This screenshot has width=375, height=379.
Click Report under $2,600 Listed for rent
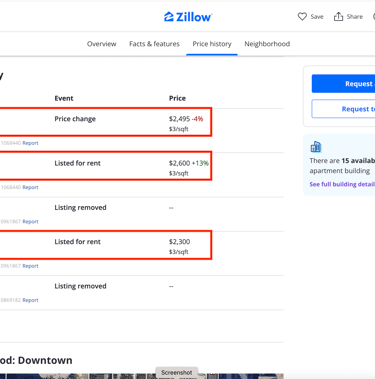pos(30,187)
